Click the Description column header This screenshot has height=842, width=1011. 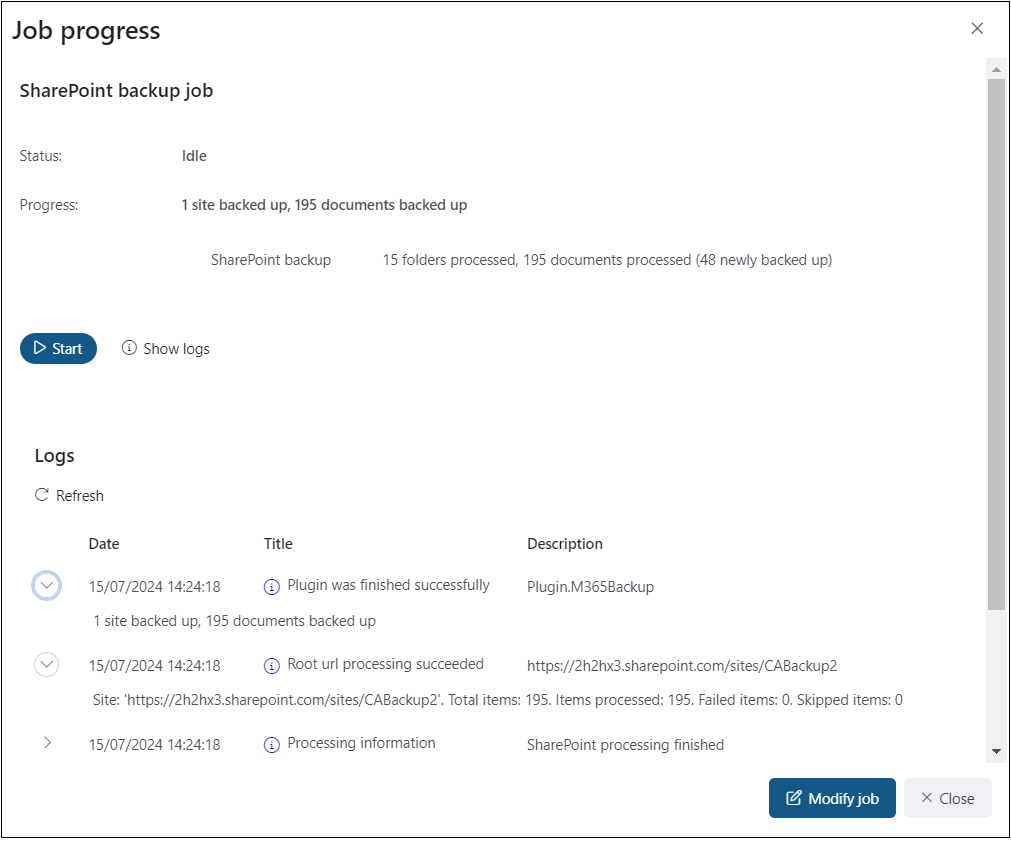point(565,544)
